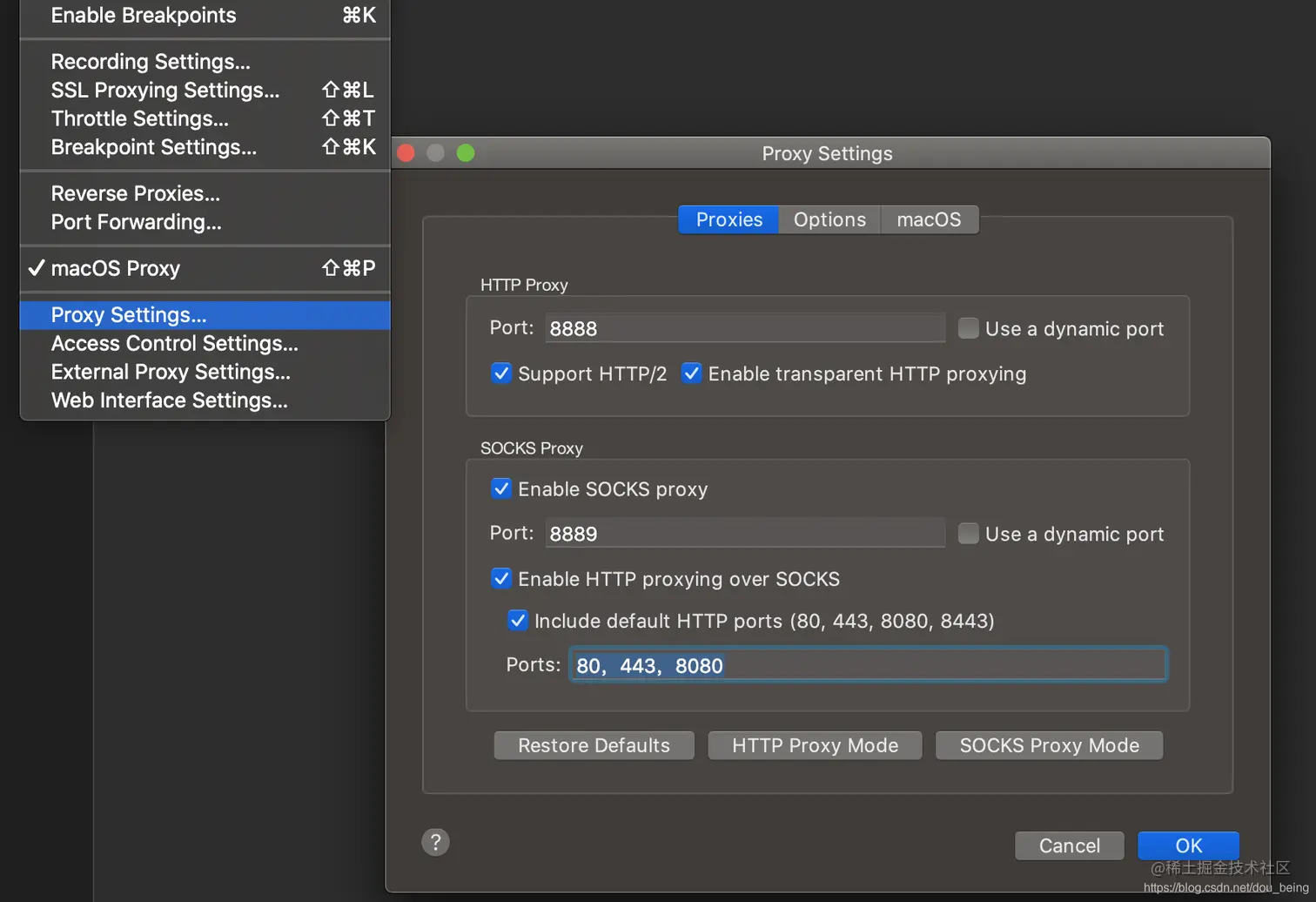The width and height of the screenshot is (1316, 902).
Task: Open the help question mark button
Action: click(x=435, y=842)
